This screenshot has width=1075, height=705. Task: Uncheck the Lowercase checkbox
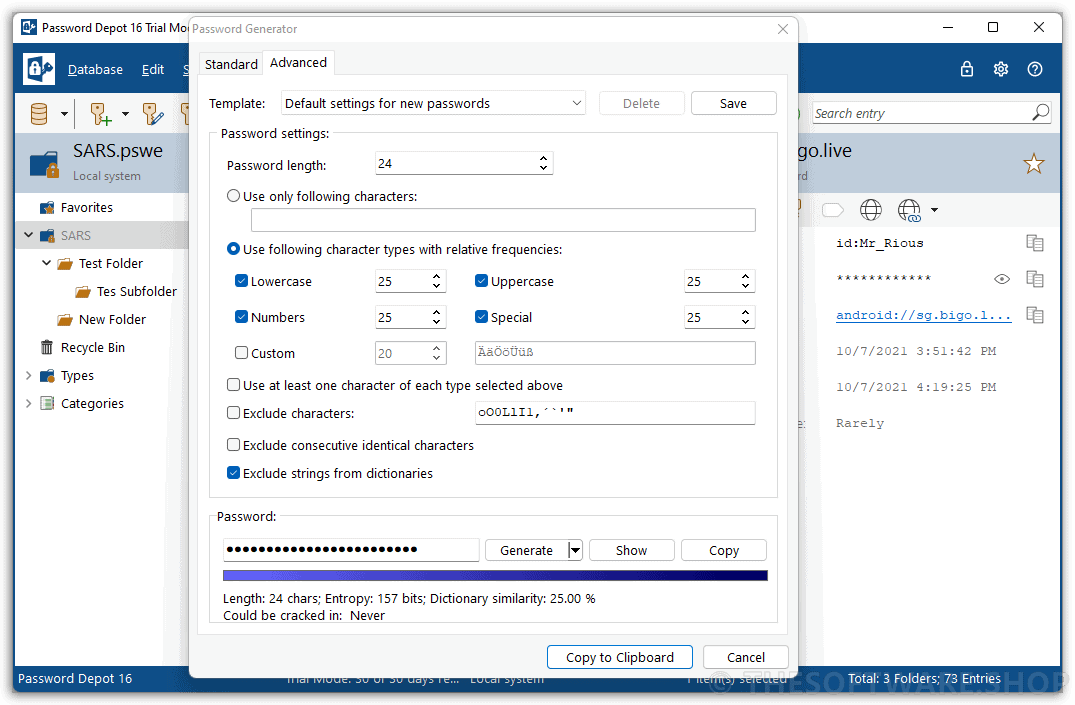coord(241,280)
